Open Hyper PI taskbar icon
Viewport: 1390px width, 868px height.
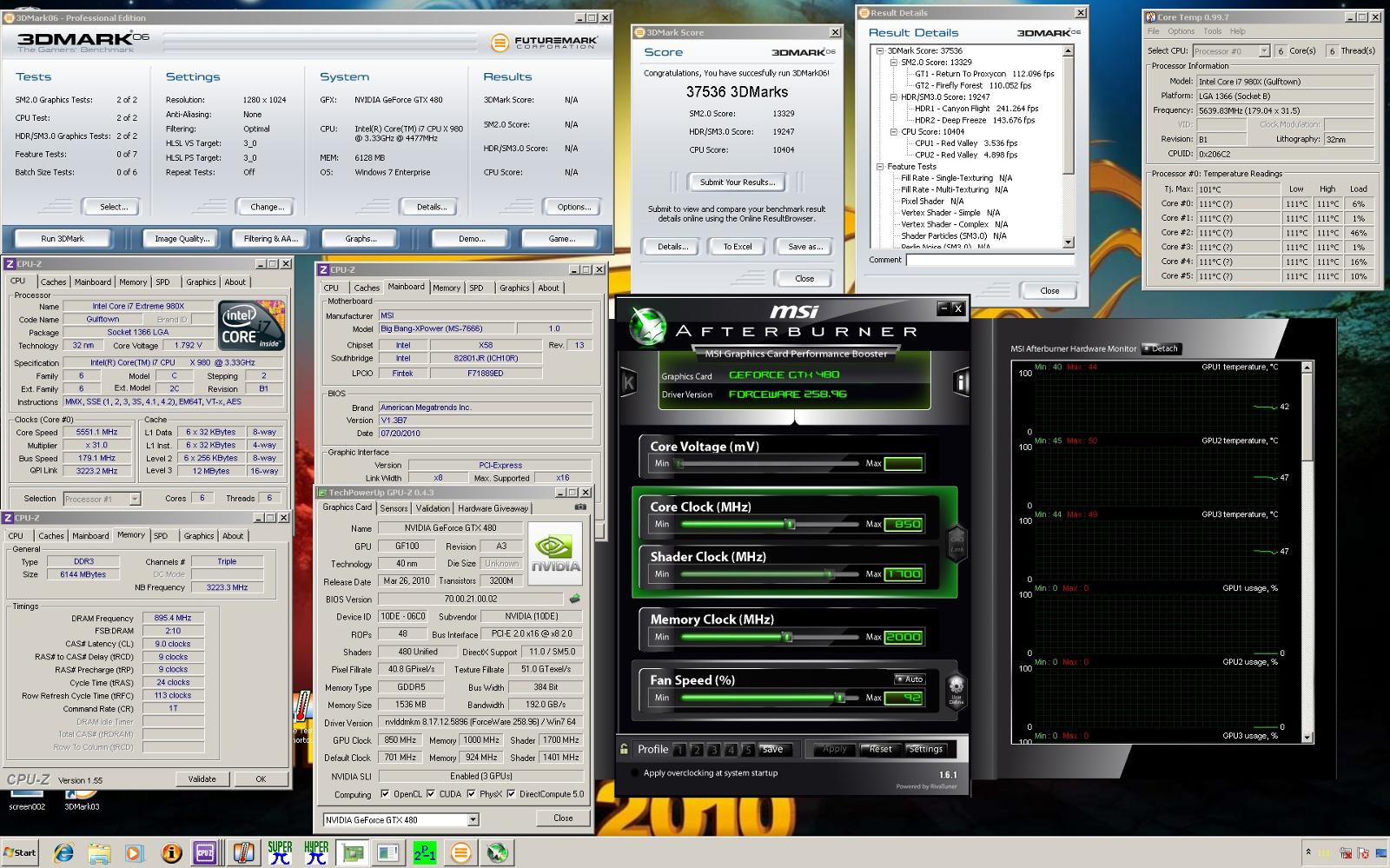point(316,852)
